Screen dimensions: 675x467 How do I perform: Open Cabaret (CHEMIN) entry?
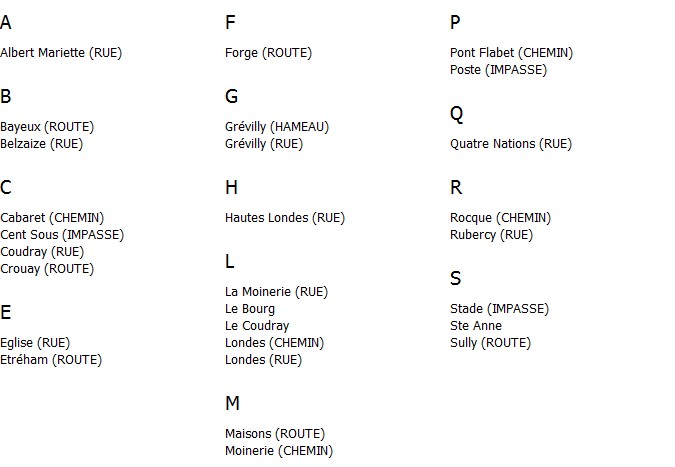52,218
